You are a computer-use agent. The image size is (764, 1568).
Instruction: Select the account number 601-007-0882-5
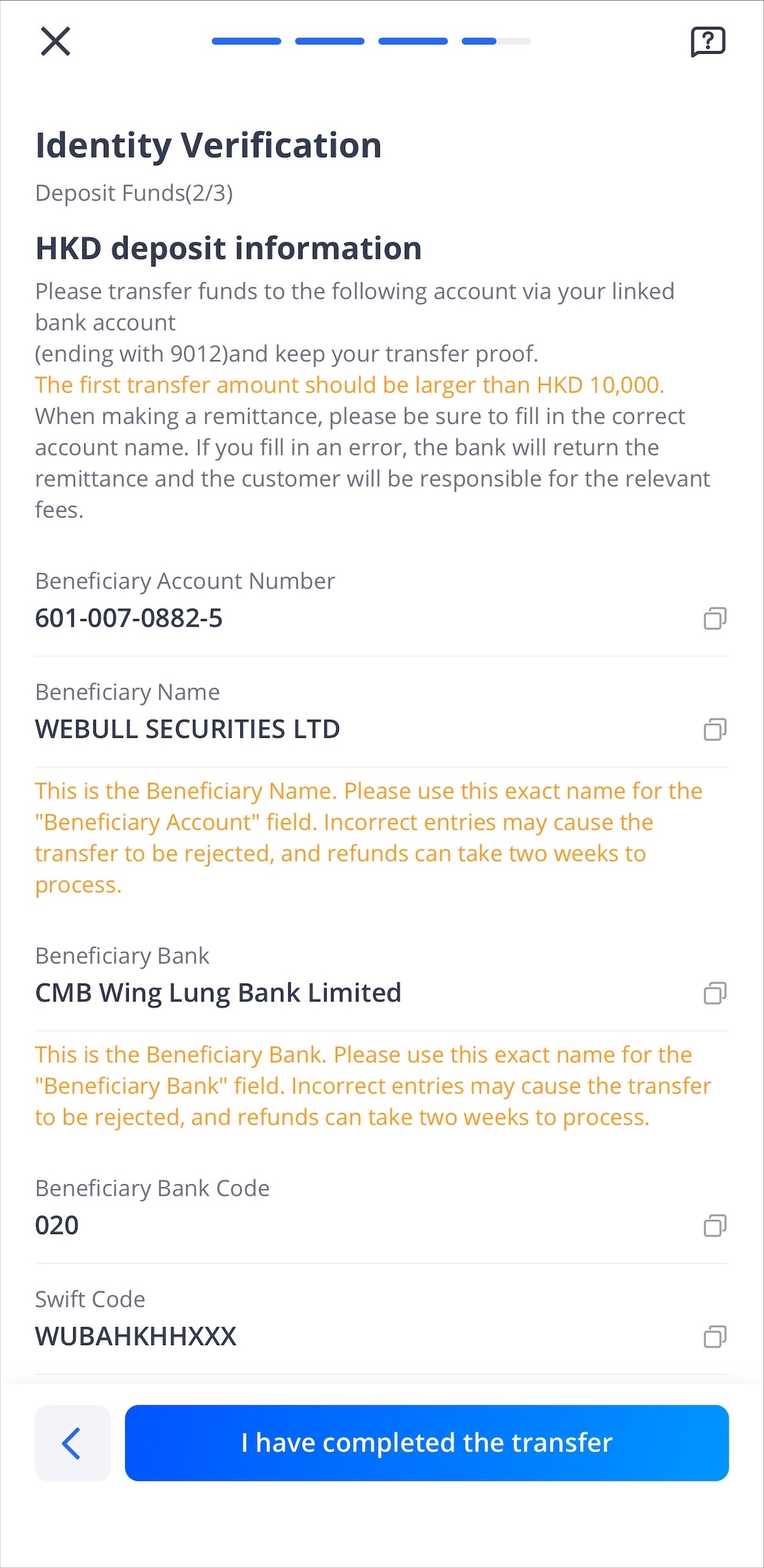pos(129,618)
